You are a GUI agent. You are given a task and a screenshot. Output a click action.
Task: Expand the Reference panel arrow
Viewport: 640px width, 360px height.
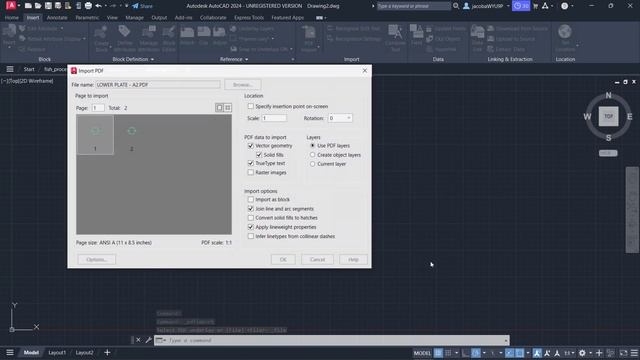coord(247,60)
